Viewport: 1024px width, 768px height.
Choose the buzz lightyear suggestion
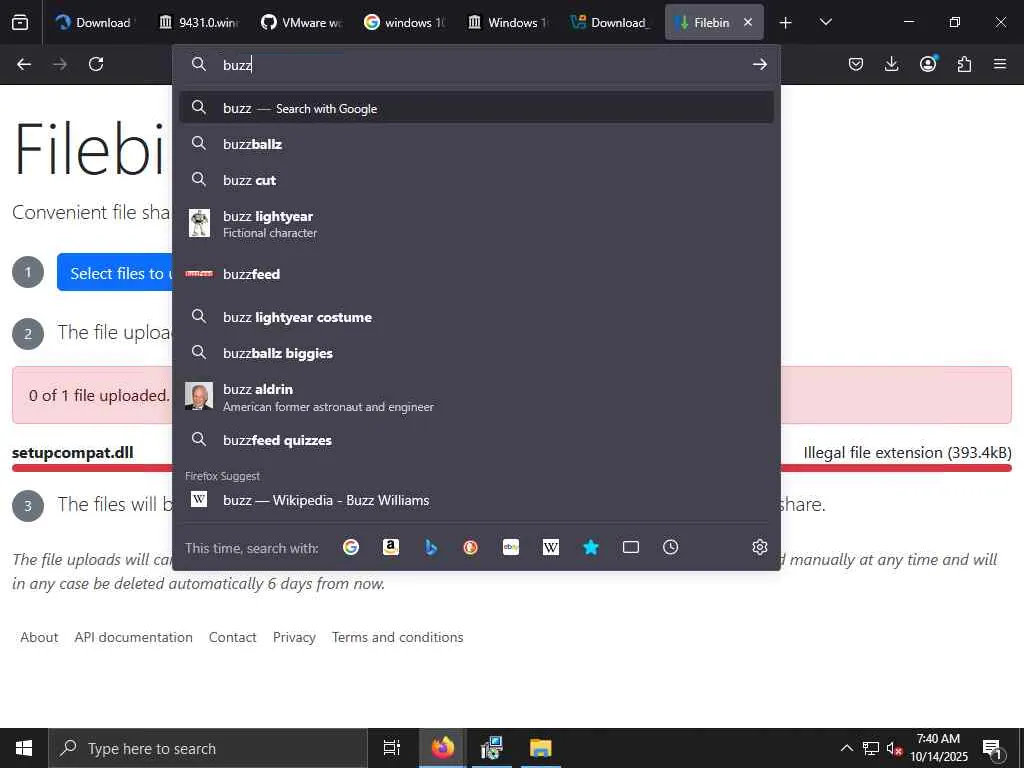(x=476, y=223)
